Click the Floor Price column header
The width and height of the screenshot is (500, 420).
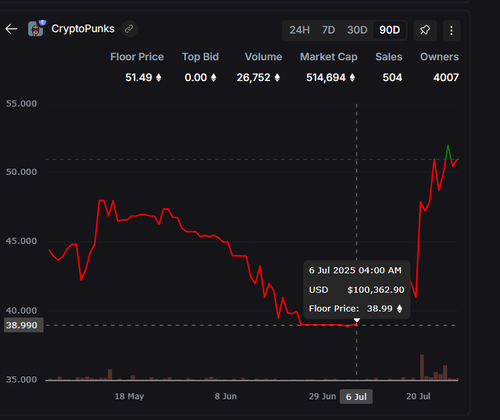click(x=137, y=57)
